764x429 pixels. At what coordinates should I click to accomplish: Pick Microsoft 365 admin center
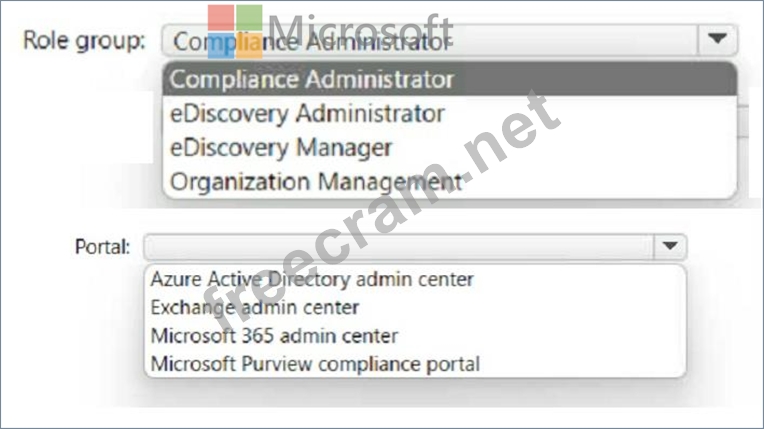pos(274,336)
